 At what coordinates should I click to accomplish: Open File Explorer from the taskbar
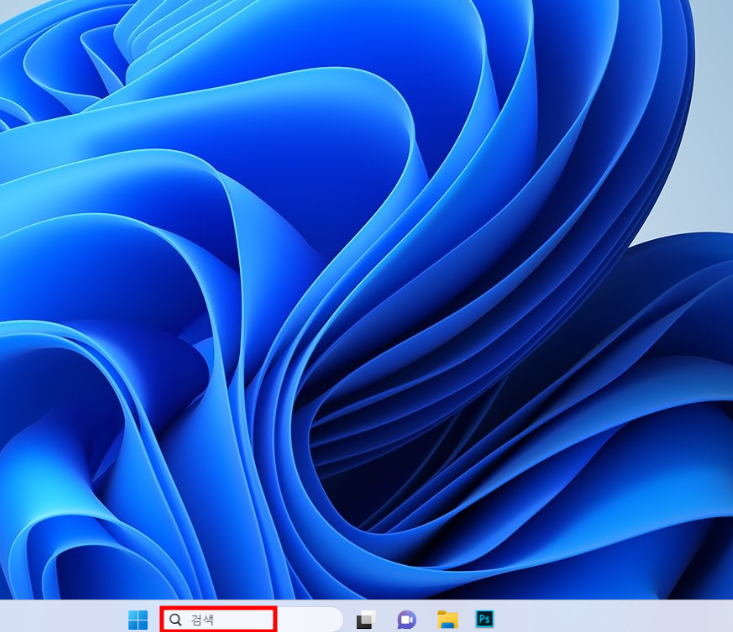click(447, 620)
